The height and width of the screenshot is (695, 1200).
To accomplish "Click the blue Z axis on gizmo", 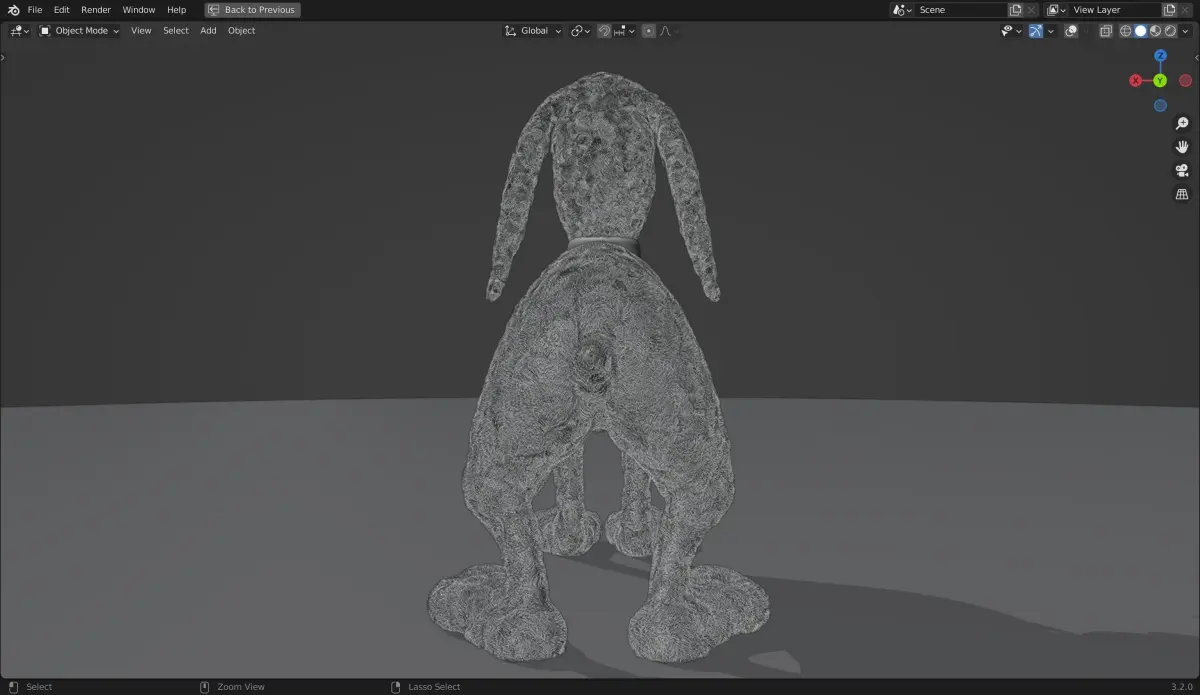I will (1161, 56).
